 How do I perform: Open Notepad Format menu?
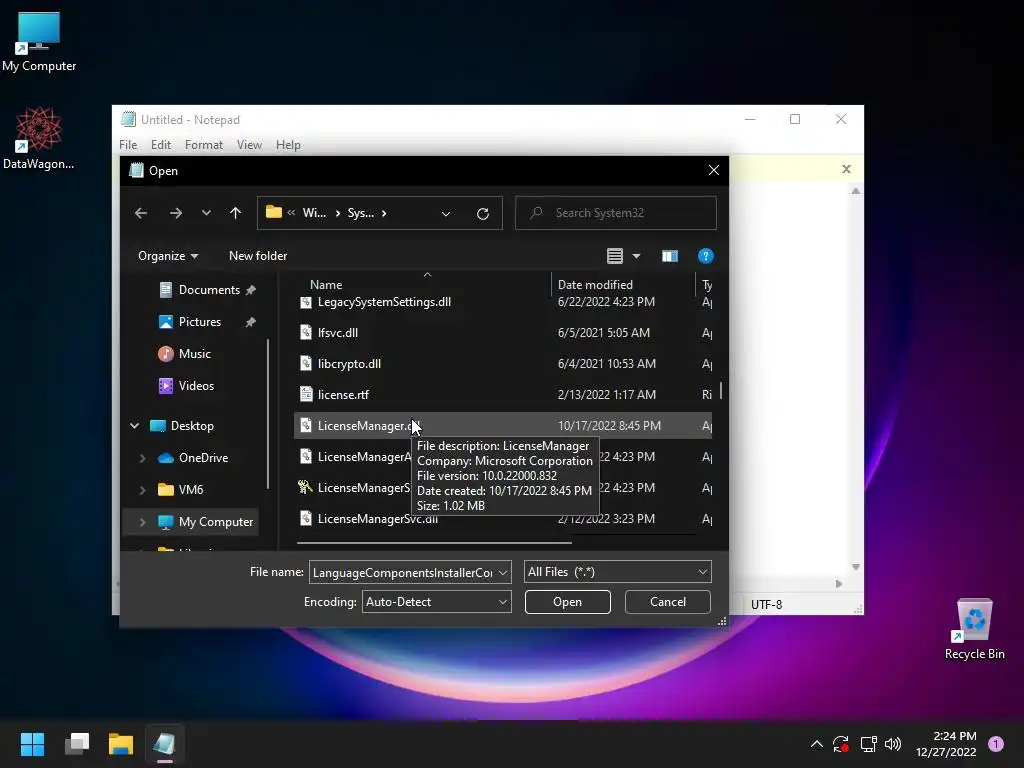click(x=204, y=145)
